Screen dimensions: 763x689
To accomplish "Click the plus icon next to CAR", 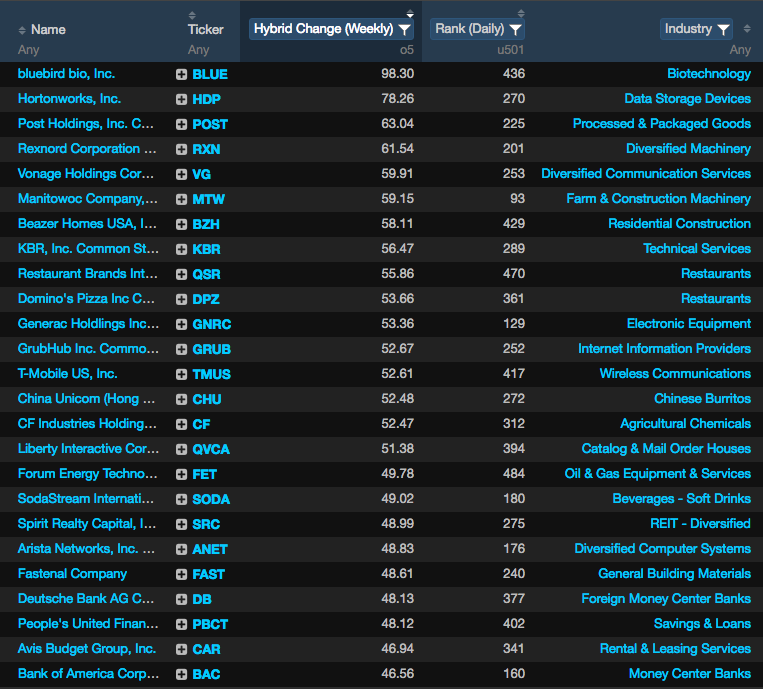I will point(181,650).
